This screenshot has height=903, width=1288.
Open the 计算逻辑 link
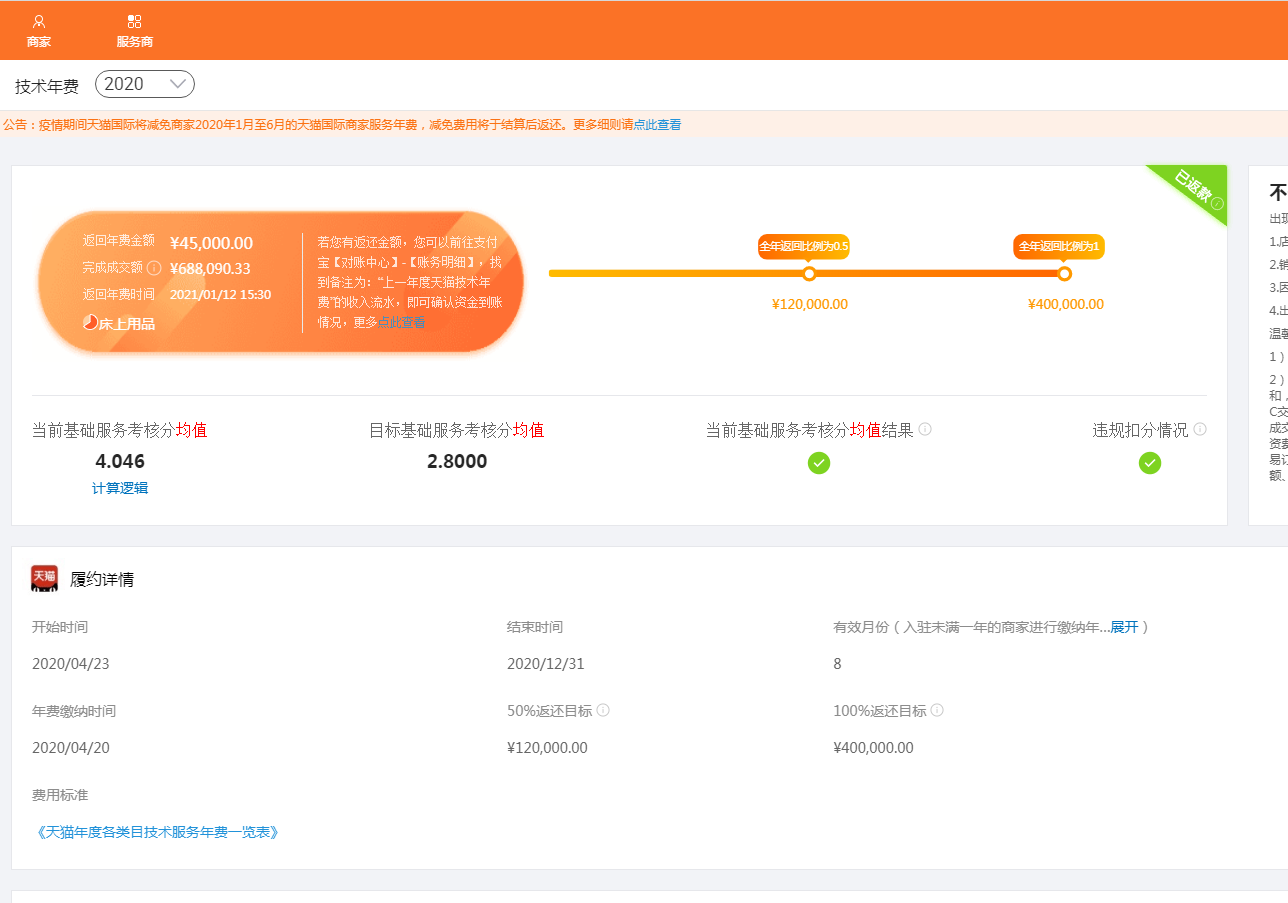(x=120, y=488)
